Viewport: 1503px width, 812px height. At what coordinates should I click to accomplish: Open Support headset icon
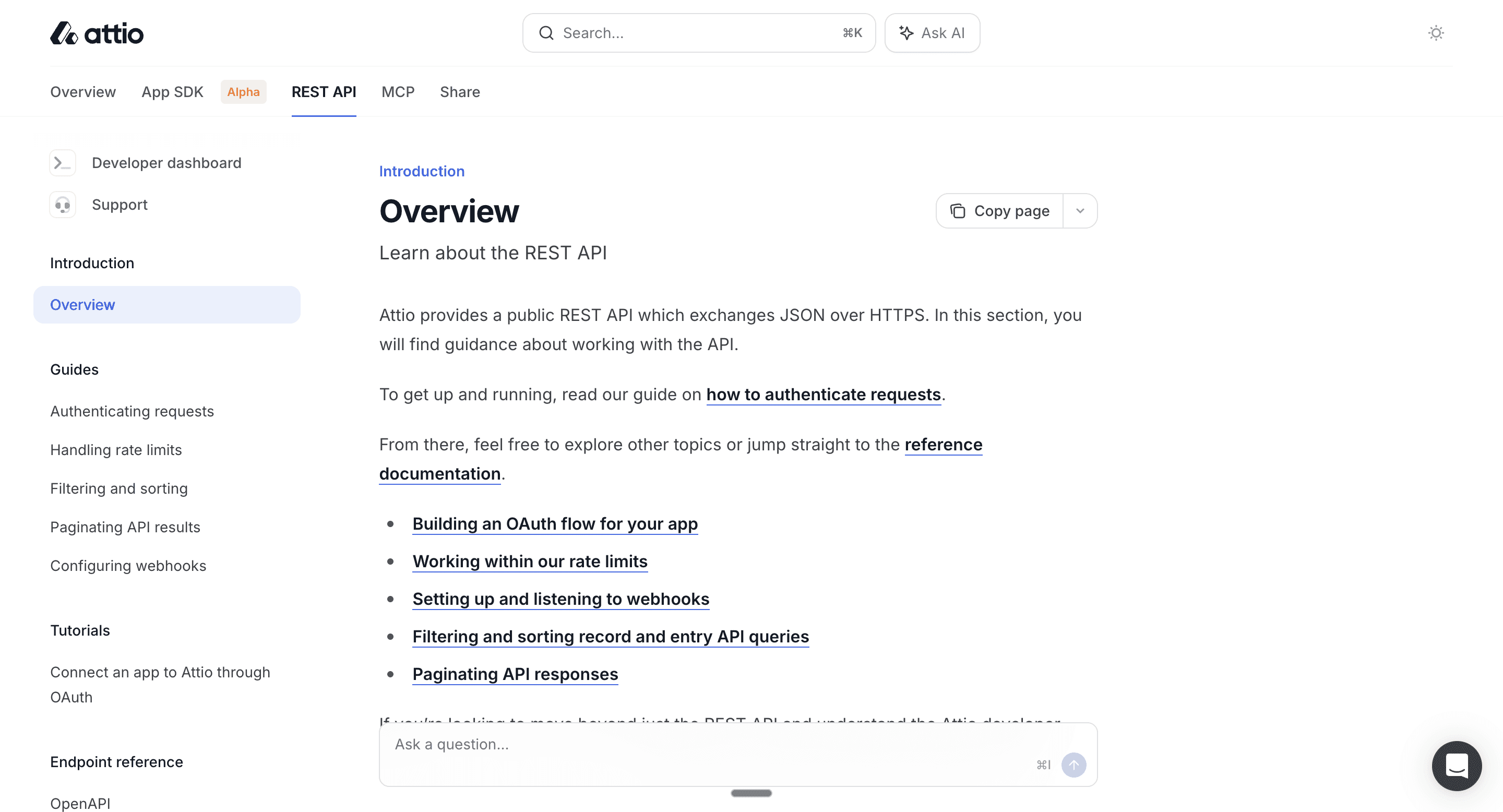[x=63, y=205]
